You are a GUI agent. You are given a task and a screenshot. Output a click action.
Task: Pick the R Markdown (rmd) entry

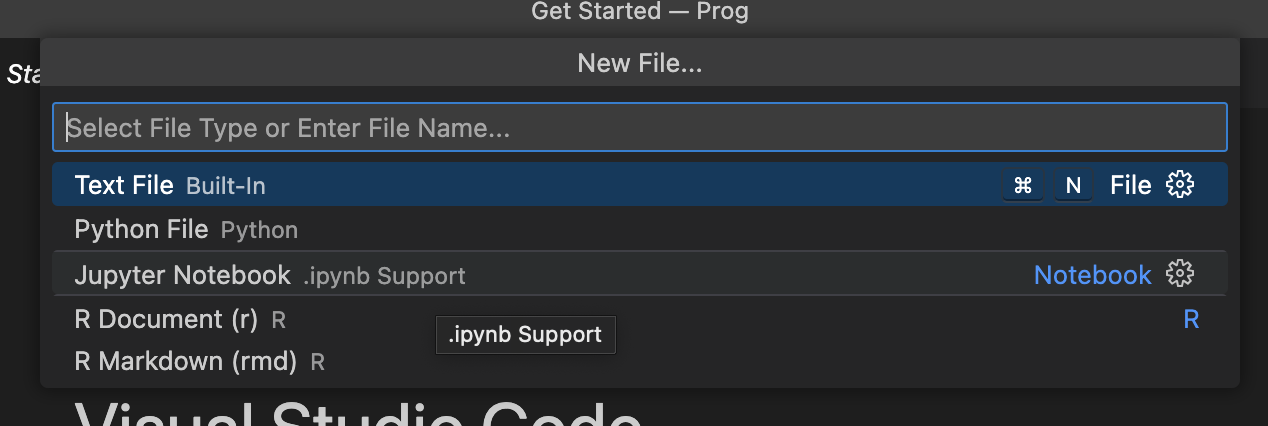tap(185, 361)
